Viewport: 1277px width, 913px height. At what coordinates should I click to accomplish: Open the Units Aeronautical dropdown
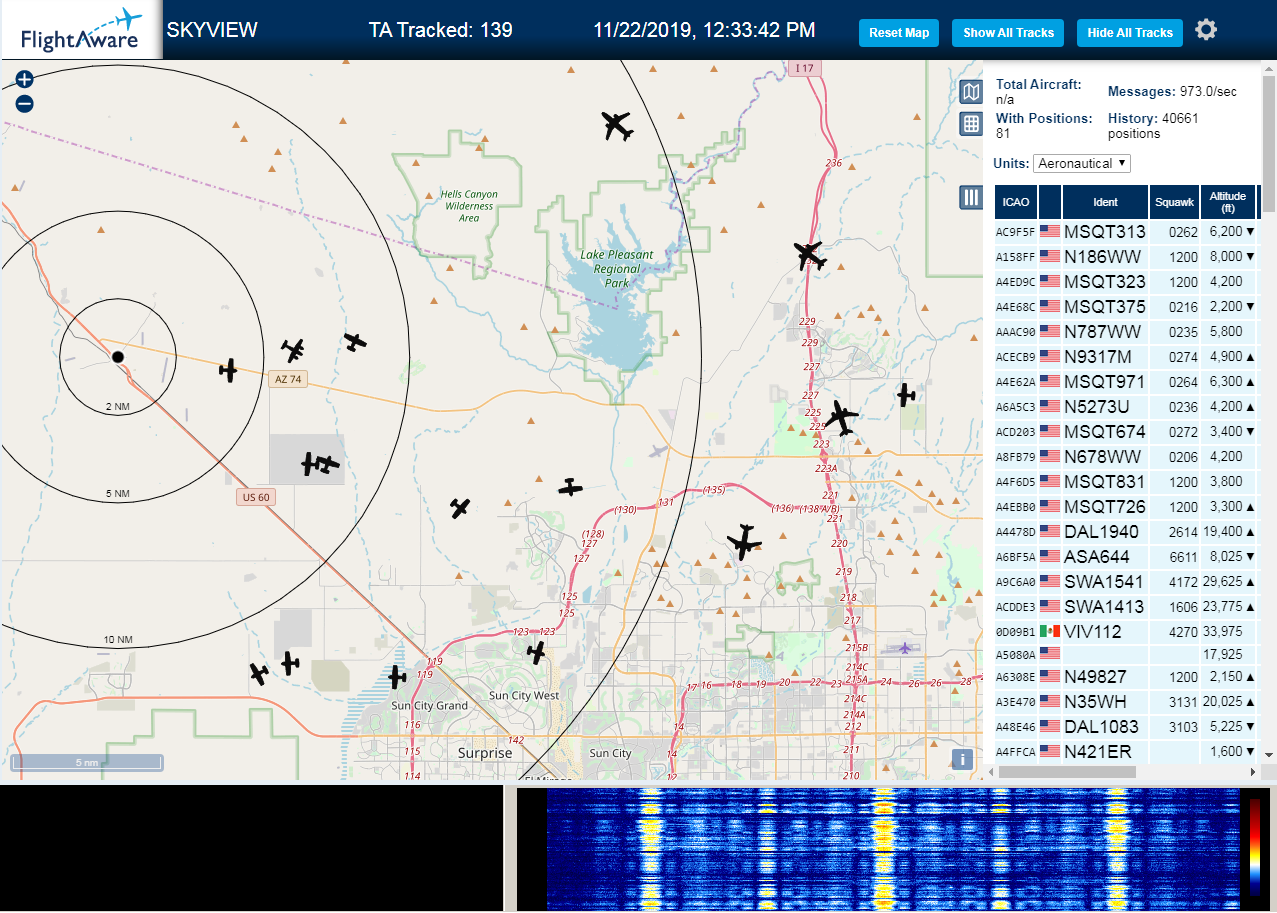(1082, 163)
